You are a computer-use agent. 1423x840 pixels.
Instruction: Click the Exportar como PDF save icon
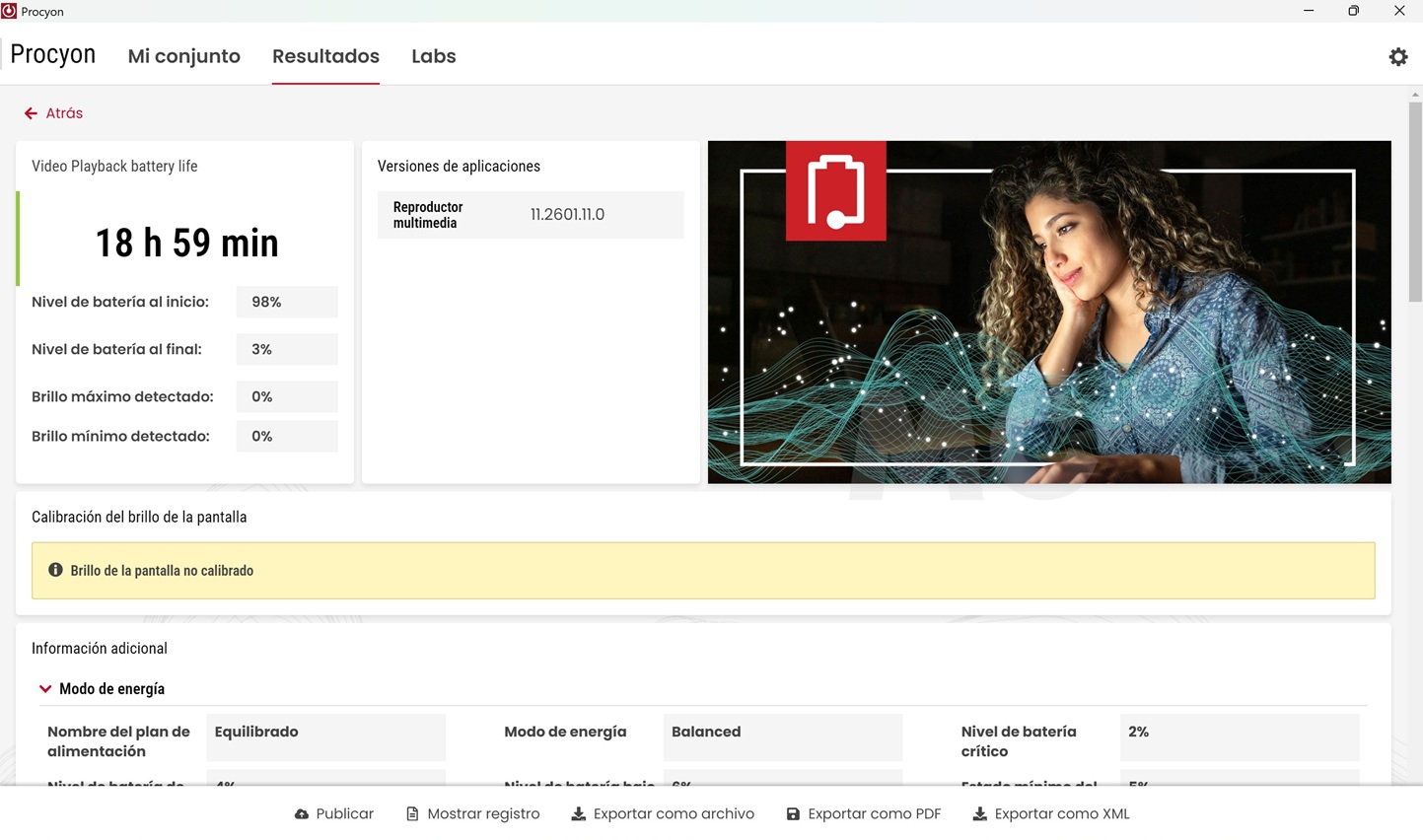(x=793, y=814)
